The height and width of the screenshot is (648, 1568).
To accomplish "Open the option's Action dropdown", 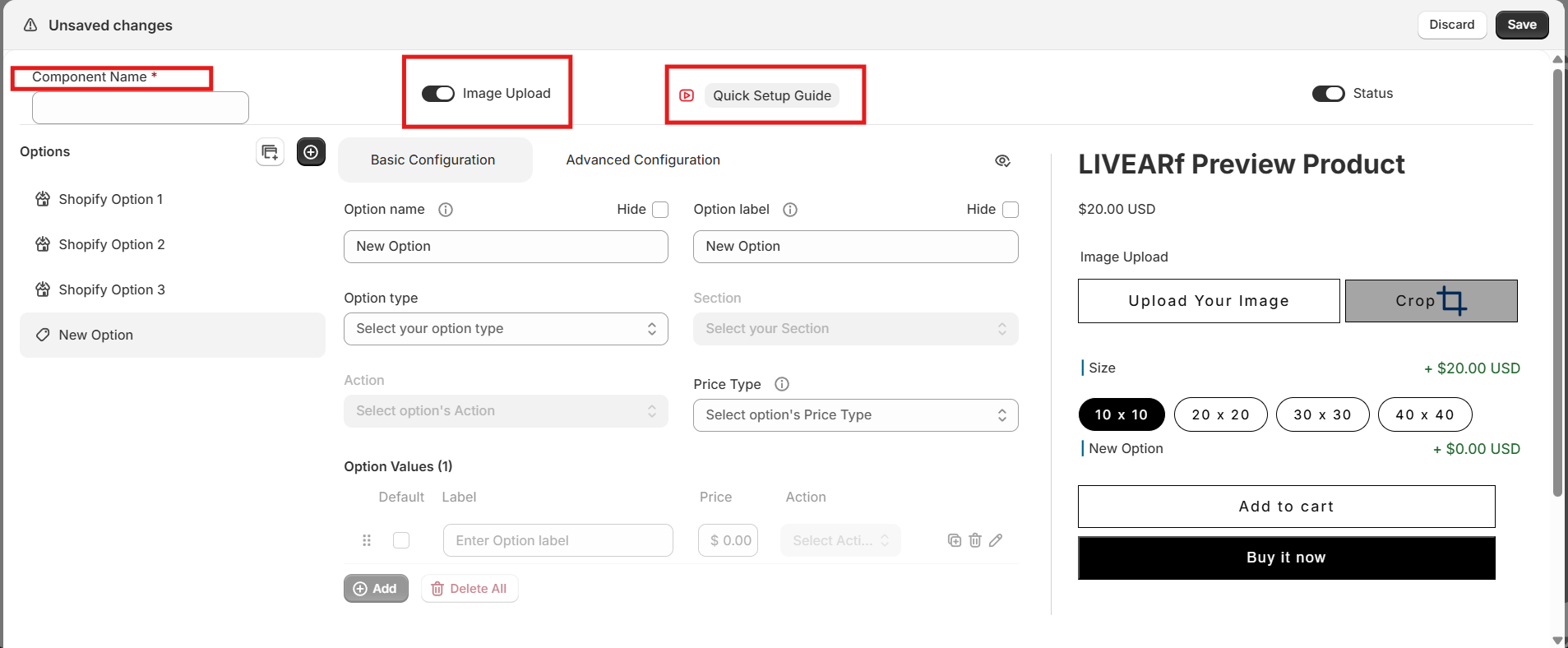I will tap(506, 411).
